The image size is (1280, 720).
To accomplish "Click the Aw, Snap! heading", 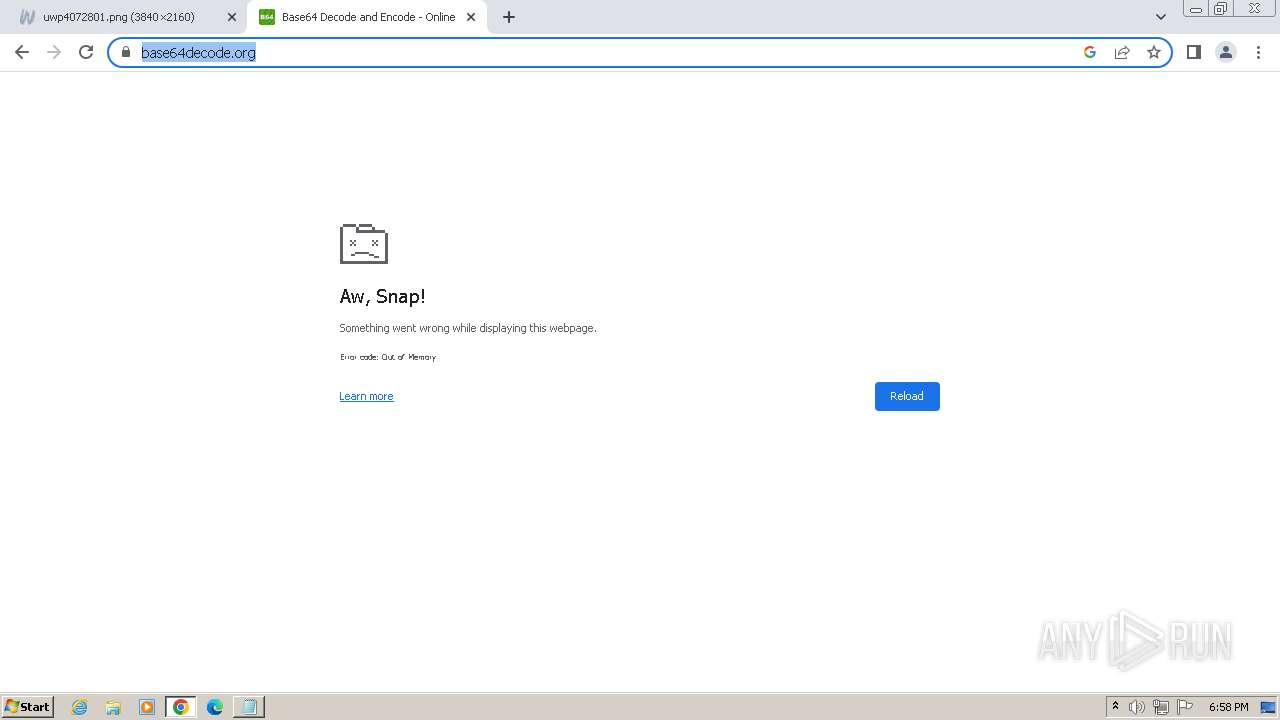I will pos(383,297).
